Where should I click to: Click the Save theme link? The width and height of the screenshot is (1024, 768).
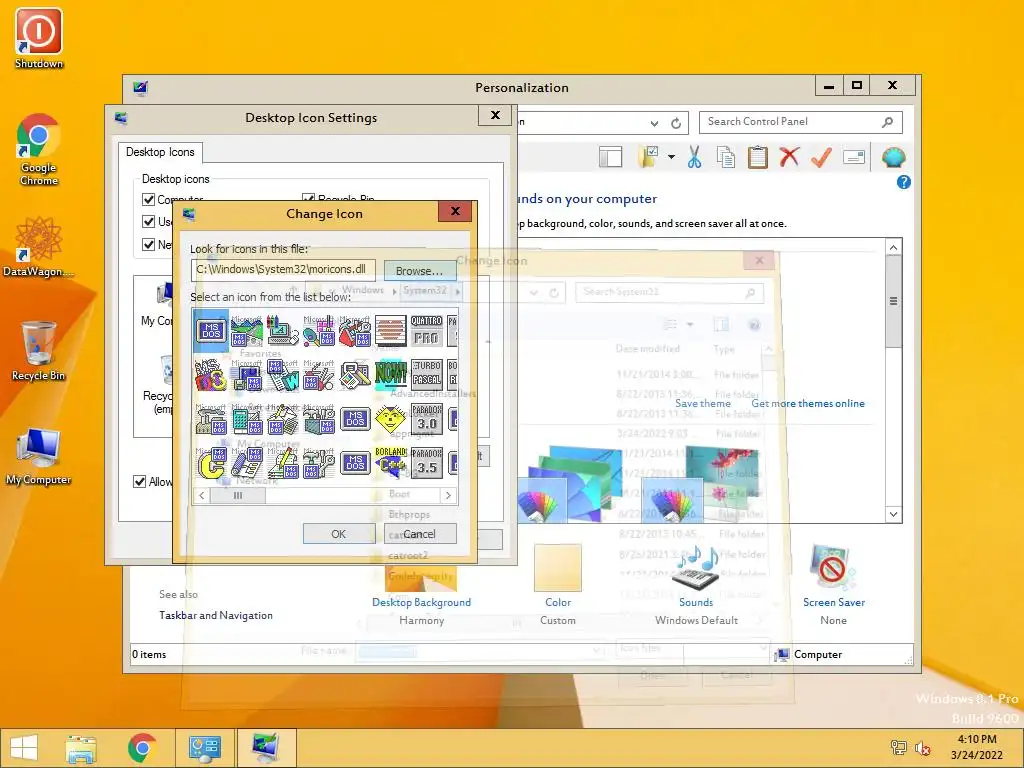coord(703,404)
